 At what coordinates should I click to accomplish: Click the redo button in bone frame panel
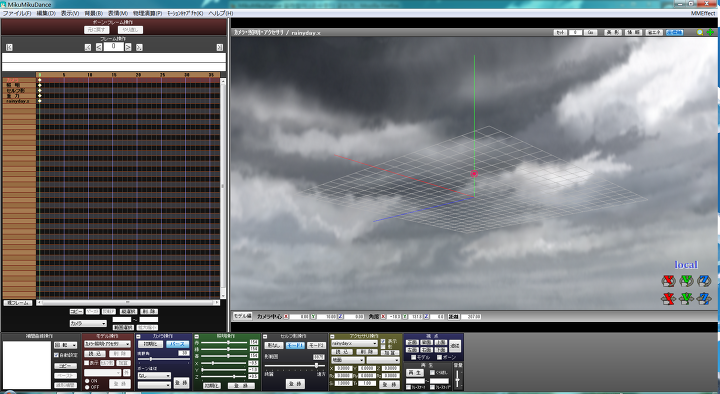[130, 30]
